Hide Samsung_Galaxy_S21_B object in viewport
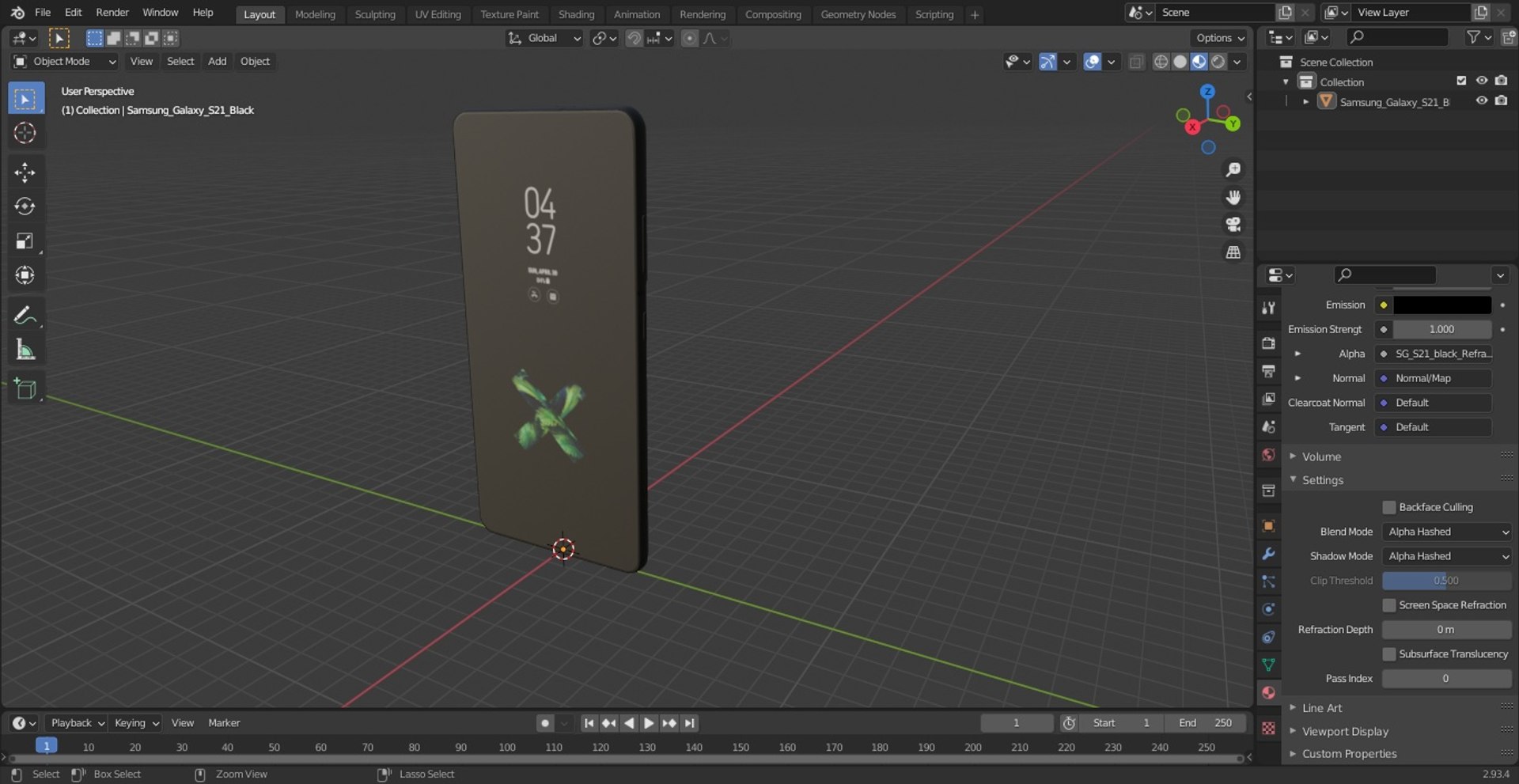Screen dimensions: 1519x784 pyautogui.click(x=1482, y=101)
